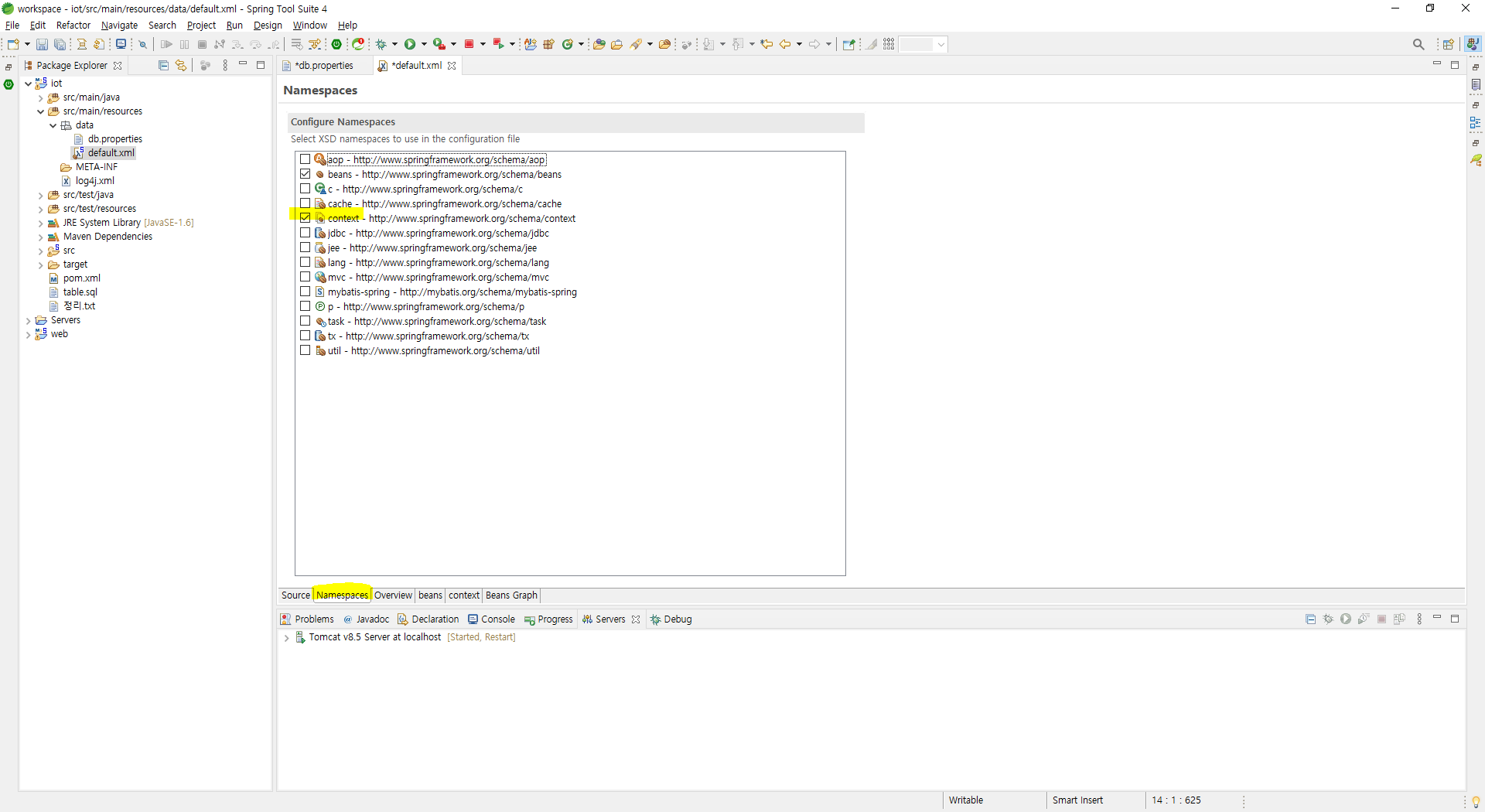Click the Open Type icon in toolbar

click(x=599, y=44)
